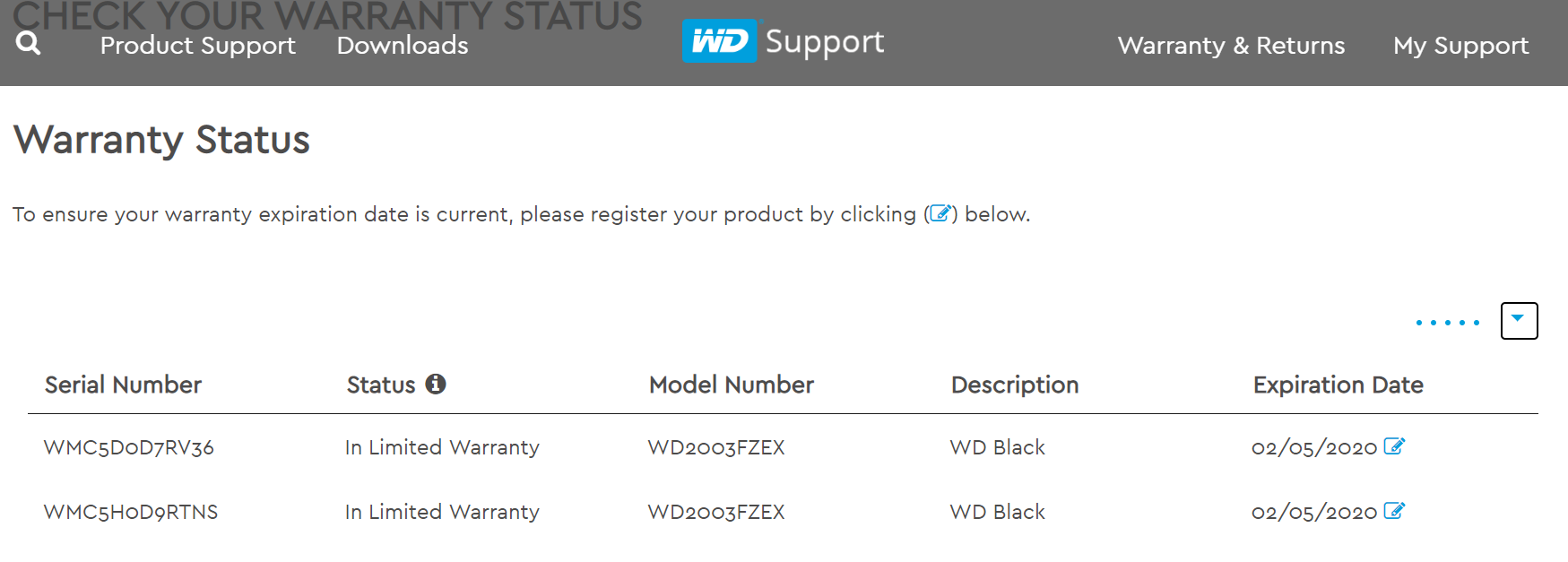Open the Status info icon
1568x562 pixels.
(x=436, y=384)
